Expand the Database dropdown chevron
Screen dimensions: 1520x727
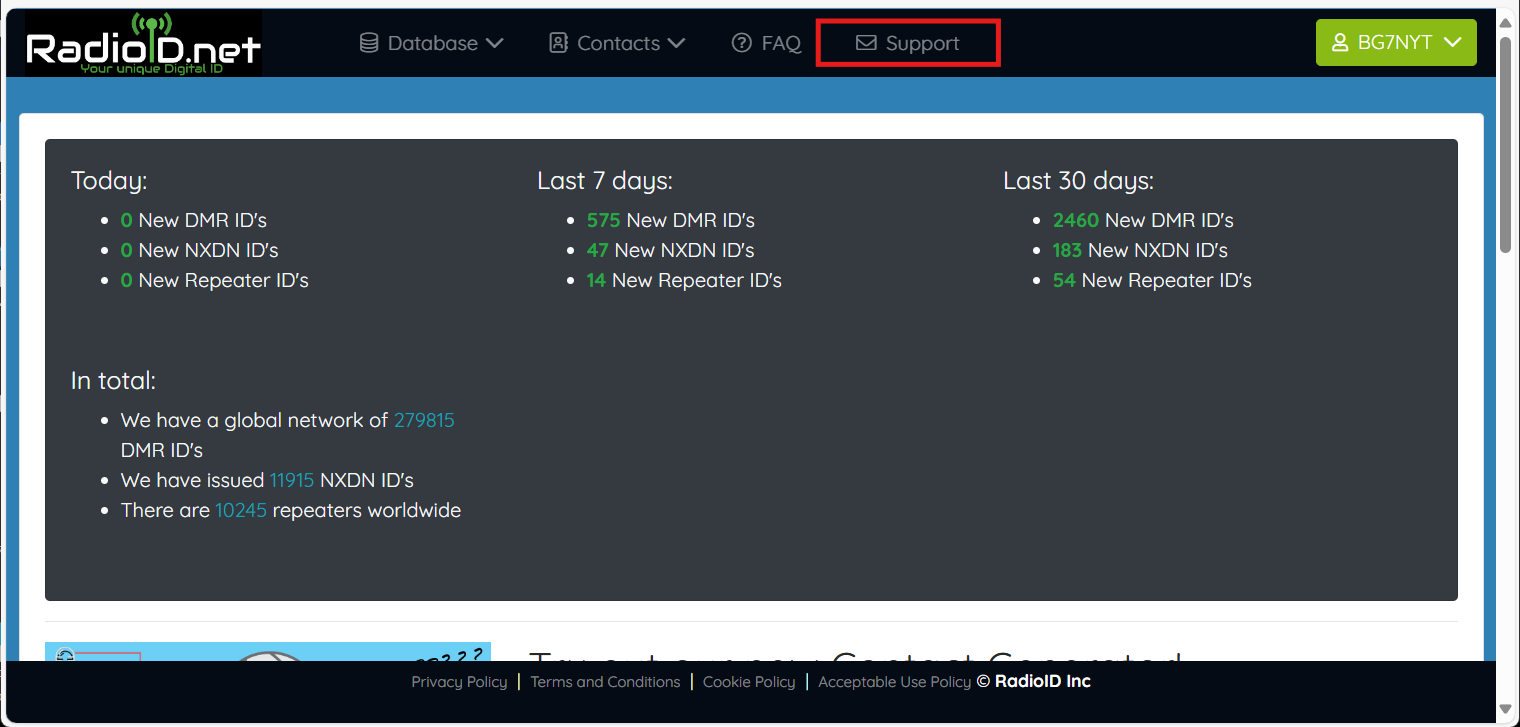coord(494,43)
